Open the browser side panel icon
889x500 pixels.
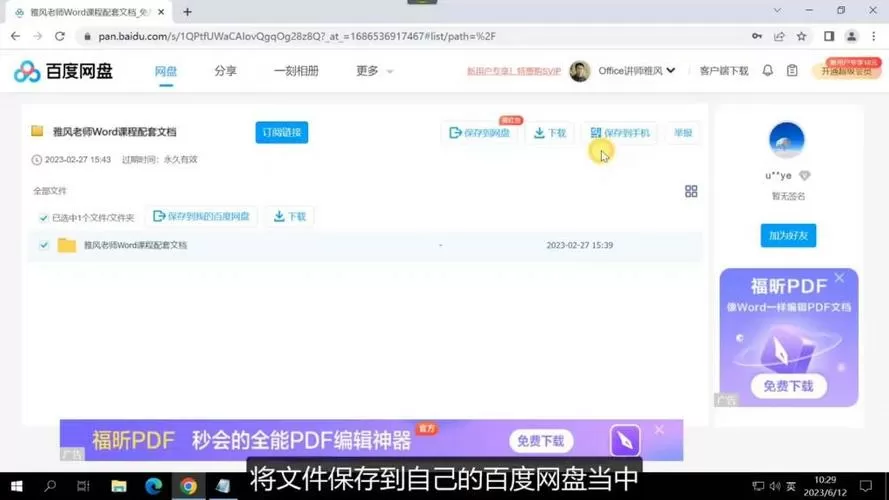pyautogui.click(x=829, y=36)
